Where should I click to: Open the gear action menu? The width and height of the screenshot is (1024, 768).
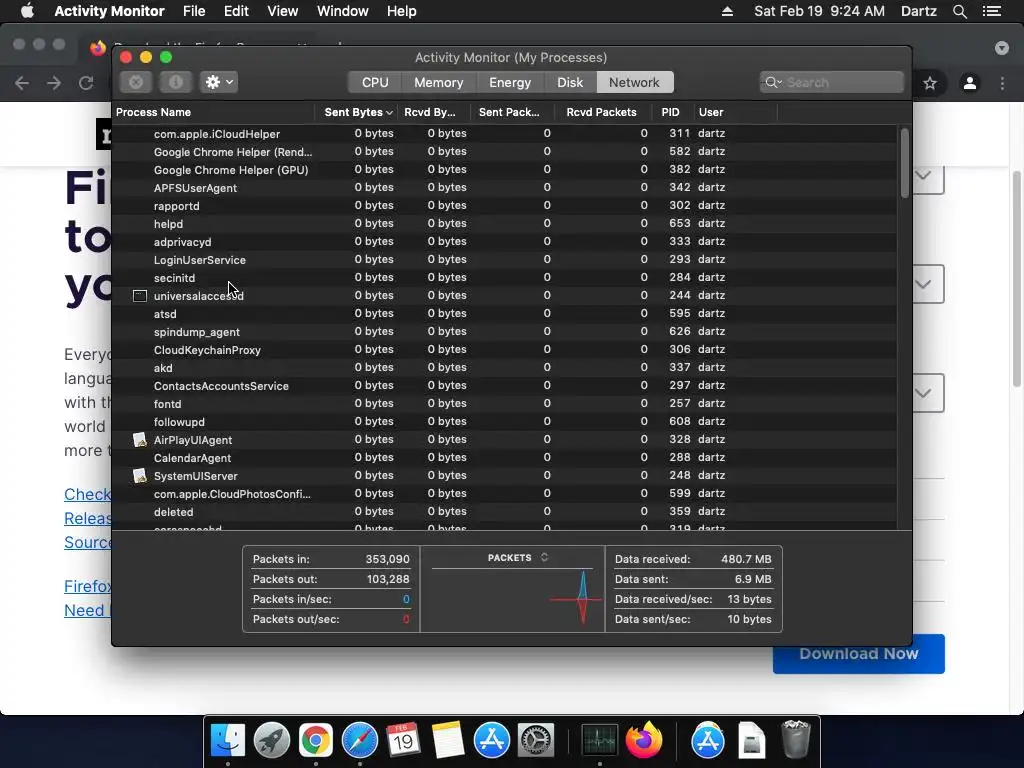[219, 82]
